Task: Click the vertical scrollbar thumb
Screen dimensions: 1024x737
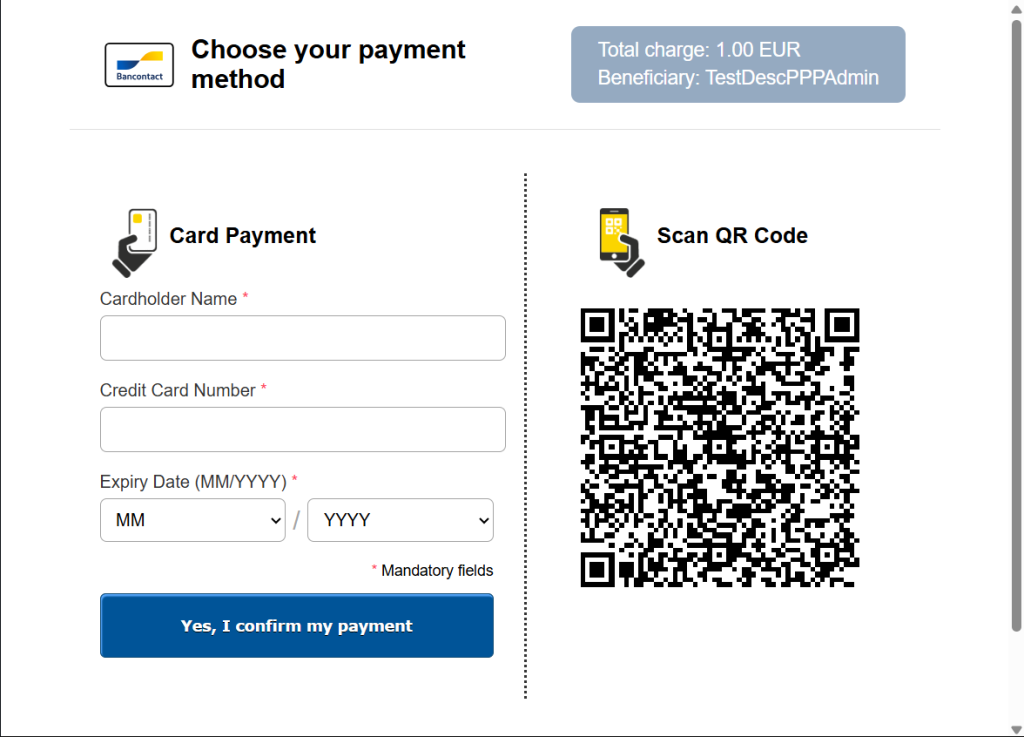Action: (x=1016, y=320)
